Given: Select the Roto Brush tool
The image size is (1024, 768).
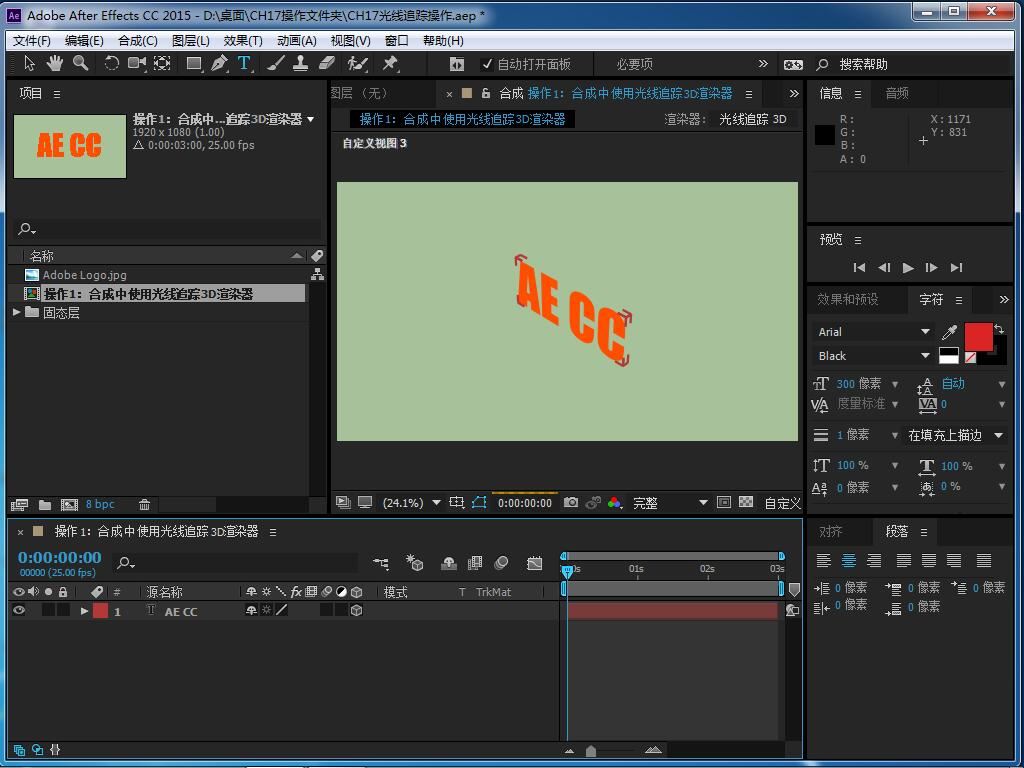Looking at the screenshot, I should pyautogui.click(x=357, y=63).
